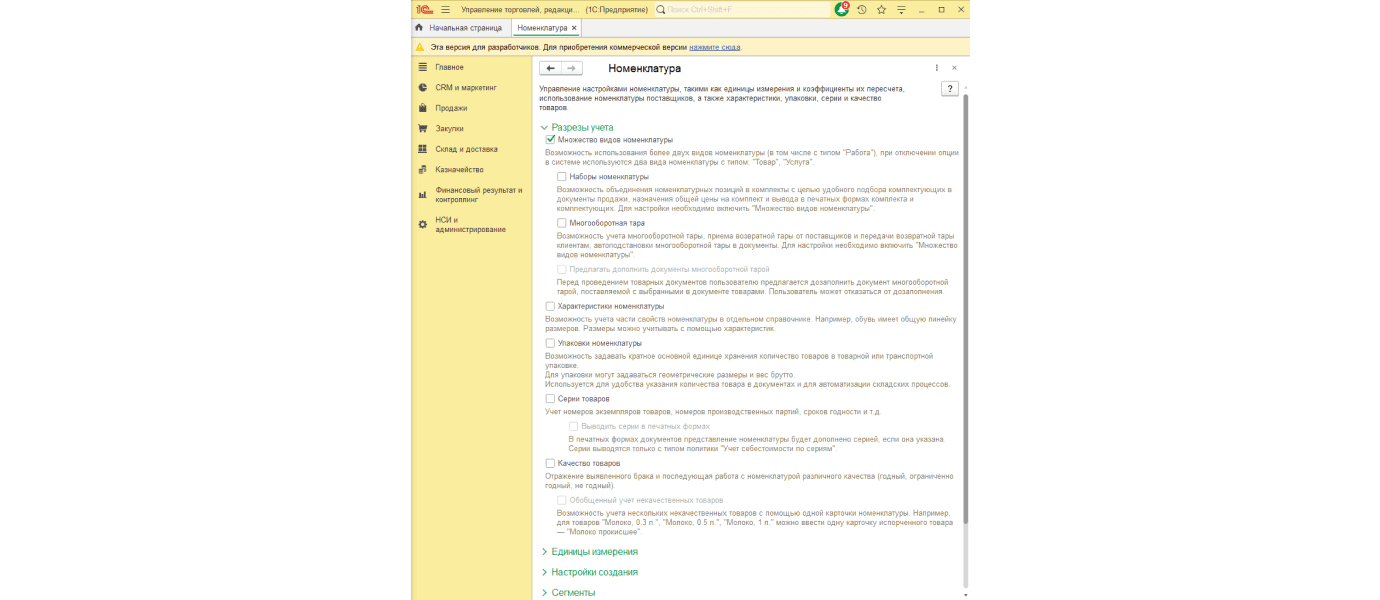Open the 1C logo menu

point(424,9)
